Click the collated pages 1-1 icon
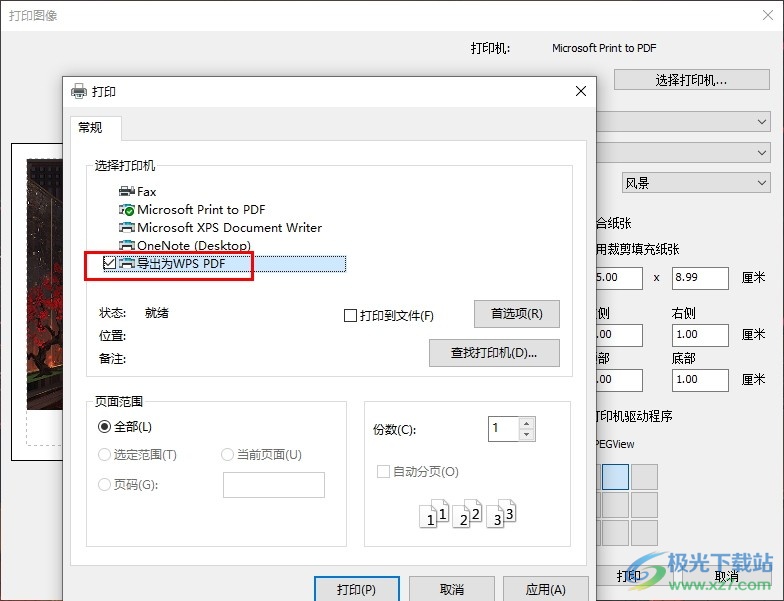Image resolution: width=784 pixels, height=601 pixels. pyautogui.click(x=434, y=514)
